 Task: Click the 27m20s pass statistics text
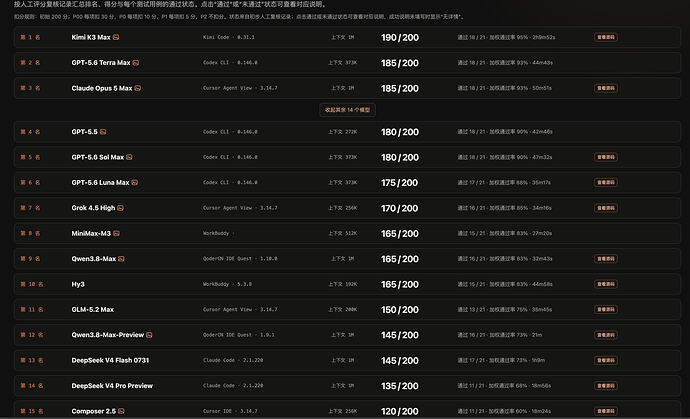[x=504, y=233]
